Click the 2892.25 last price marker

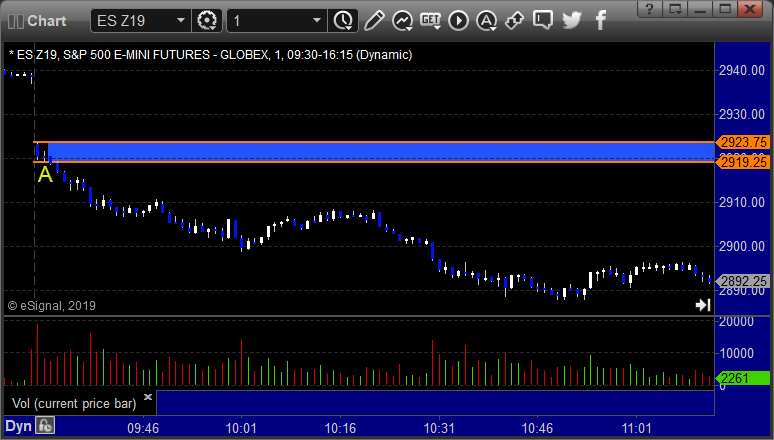743,281
